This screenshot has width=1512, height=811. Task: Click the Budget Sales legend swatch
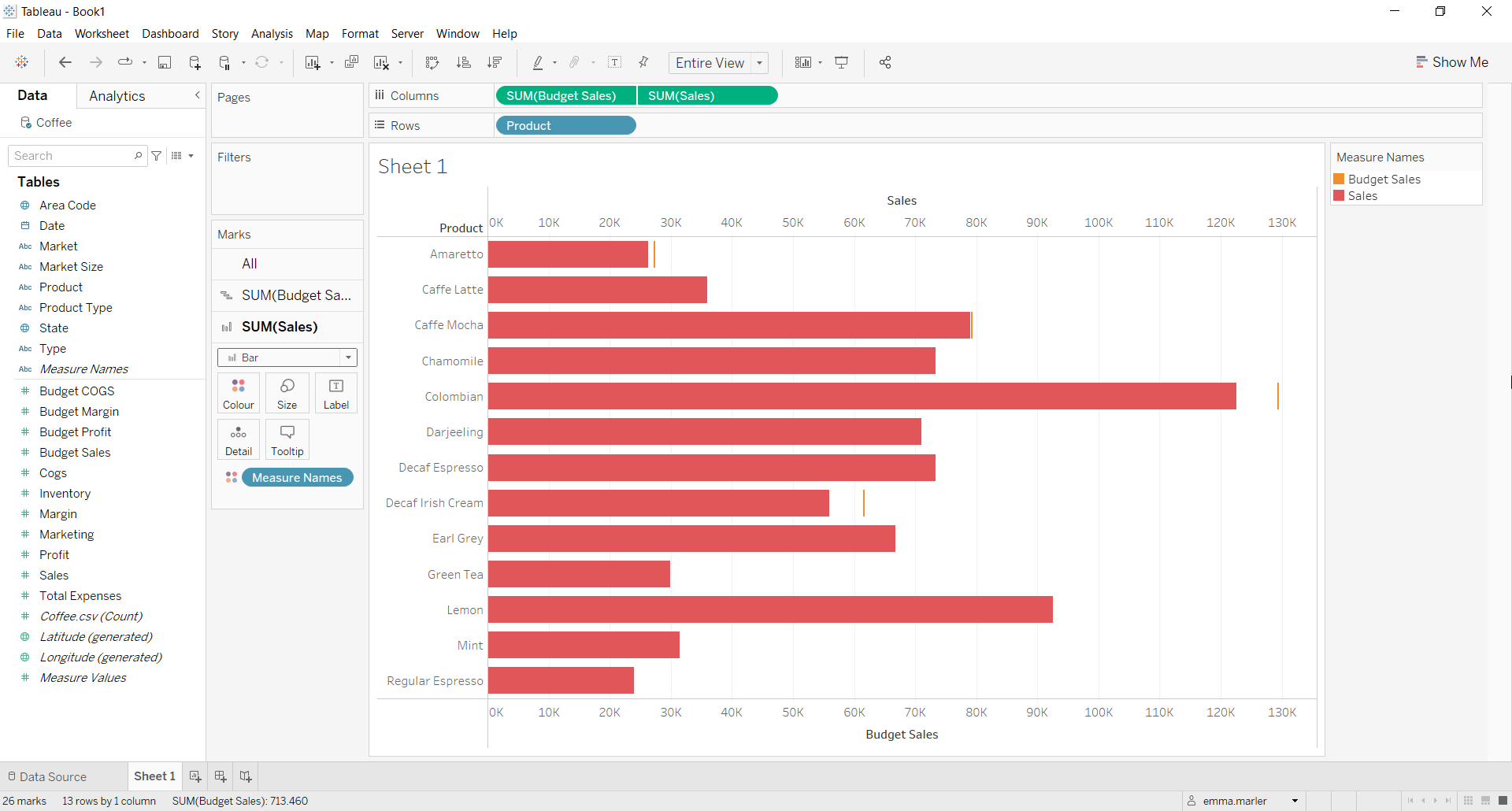tap(1340, 179)
